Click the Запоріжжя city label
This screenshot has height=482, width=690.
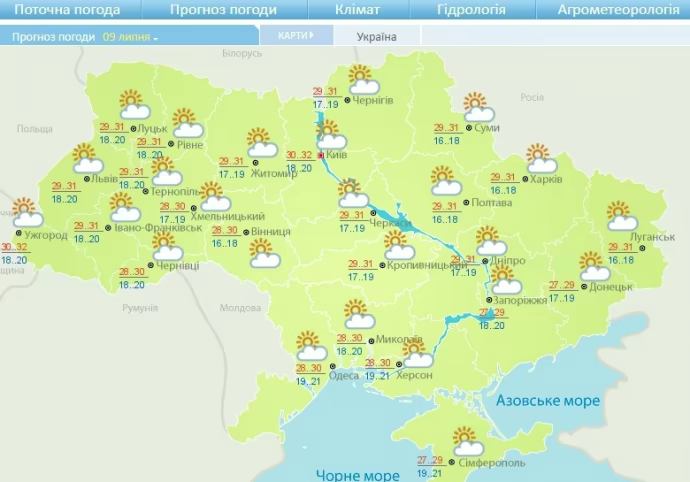[x=520, y=300]
